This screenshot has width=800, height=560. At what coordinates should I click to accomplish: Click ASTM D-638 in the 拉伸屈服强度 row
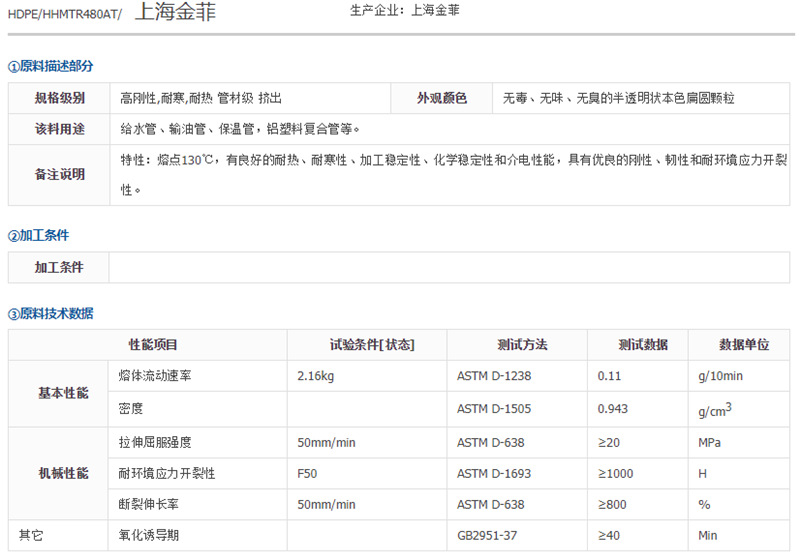click(x=491, y=443)
